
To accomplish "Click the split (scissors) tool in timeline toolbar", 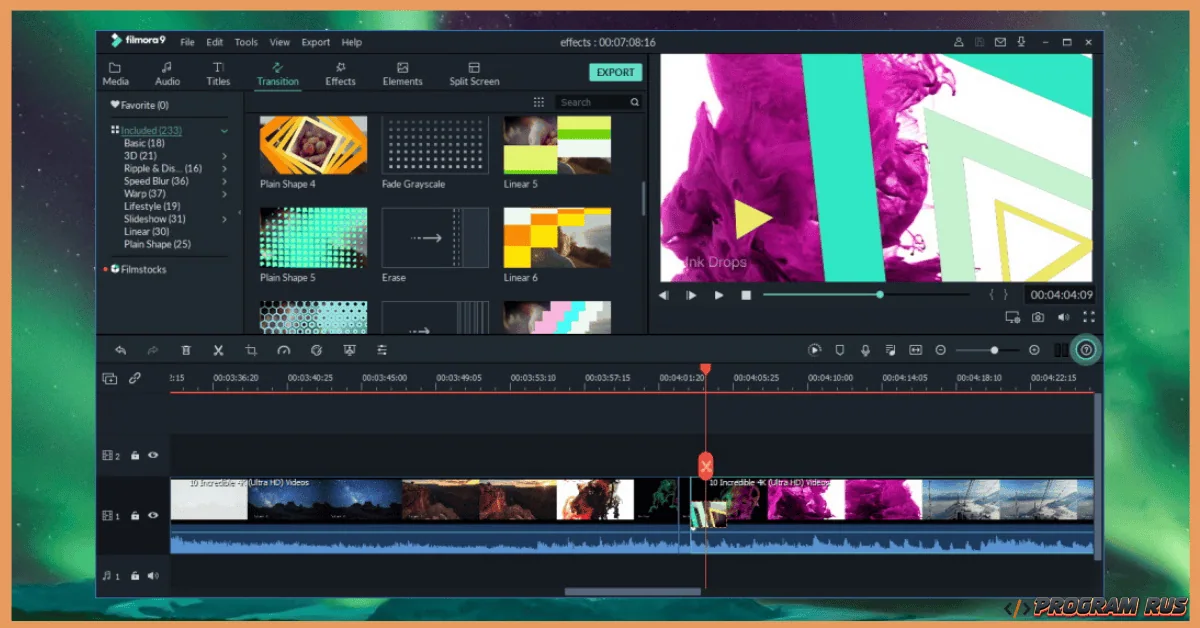I will coord(218,350).
